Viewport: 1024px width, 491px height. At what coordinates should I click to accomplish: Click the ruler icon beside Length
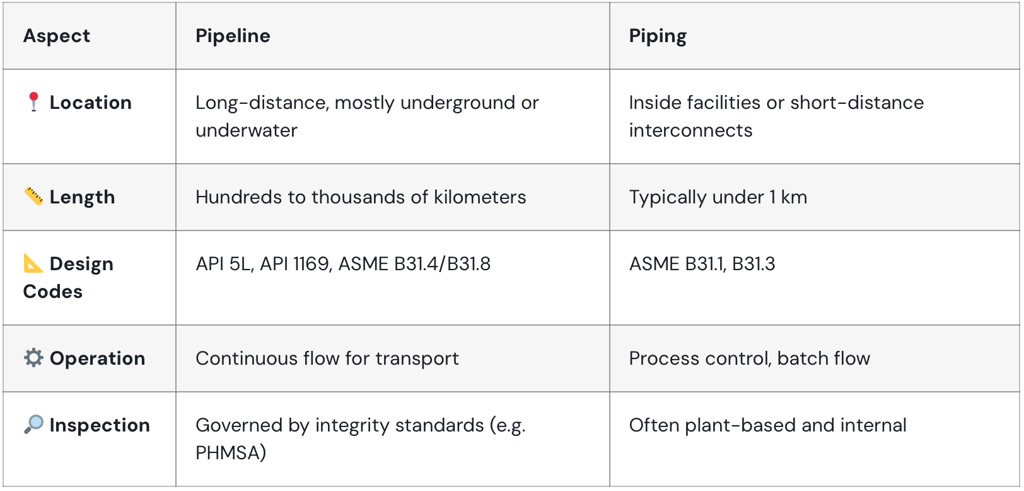(33, 197)
